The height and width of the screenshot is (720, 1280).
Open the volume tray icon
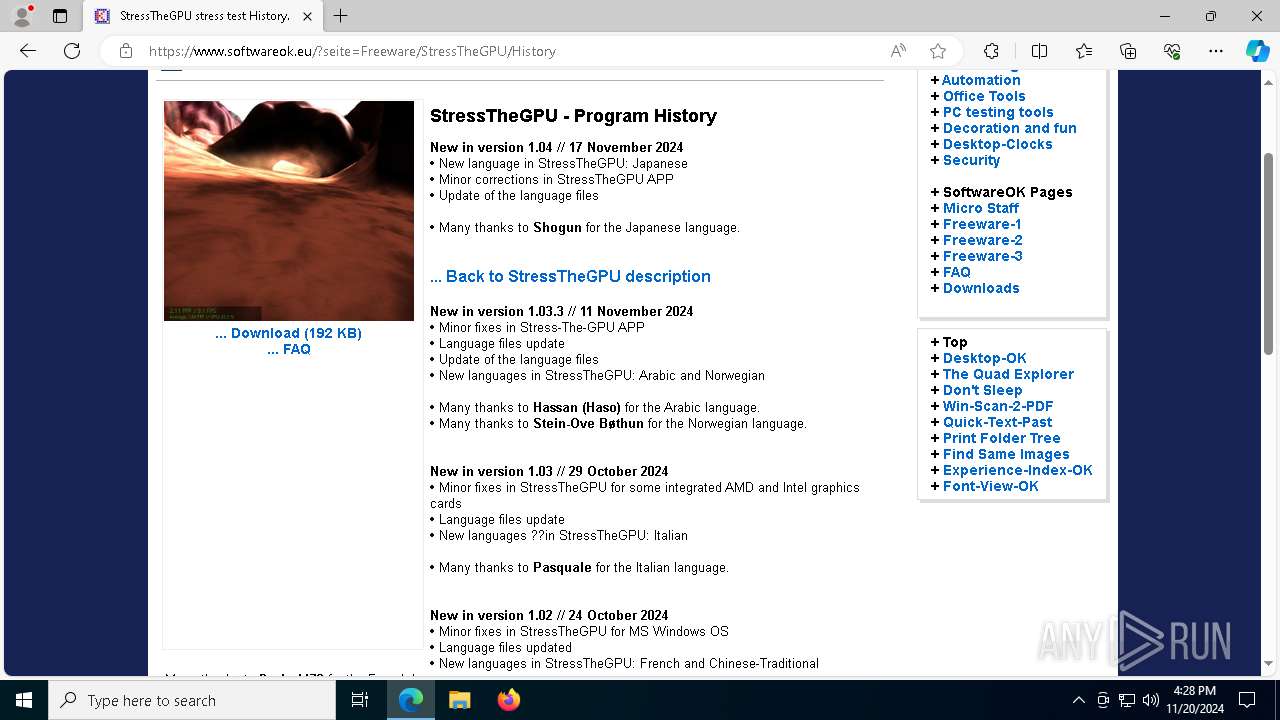1150,700
